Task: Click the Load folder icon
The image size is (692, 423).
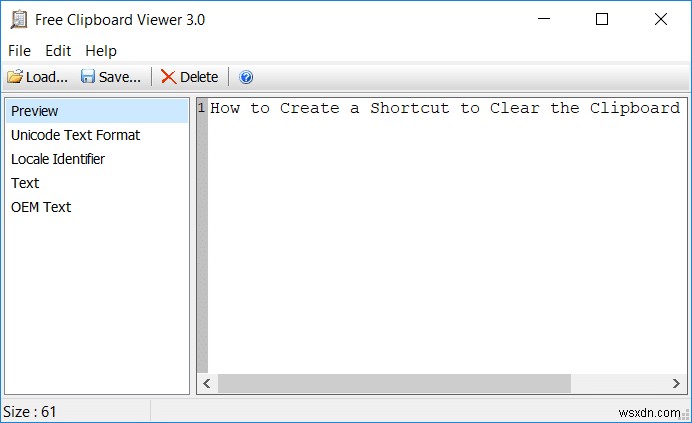Action: (x=15, y=77)
